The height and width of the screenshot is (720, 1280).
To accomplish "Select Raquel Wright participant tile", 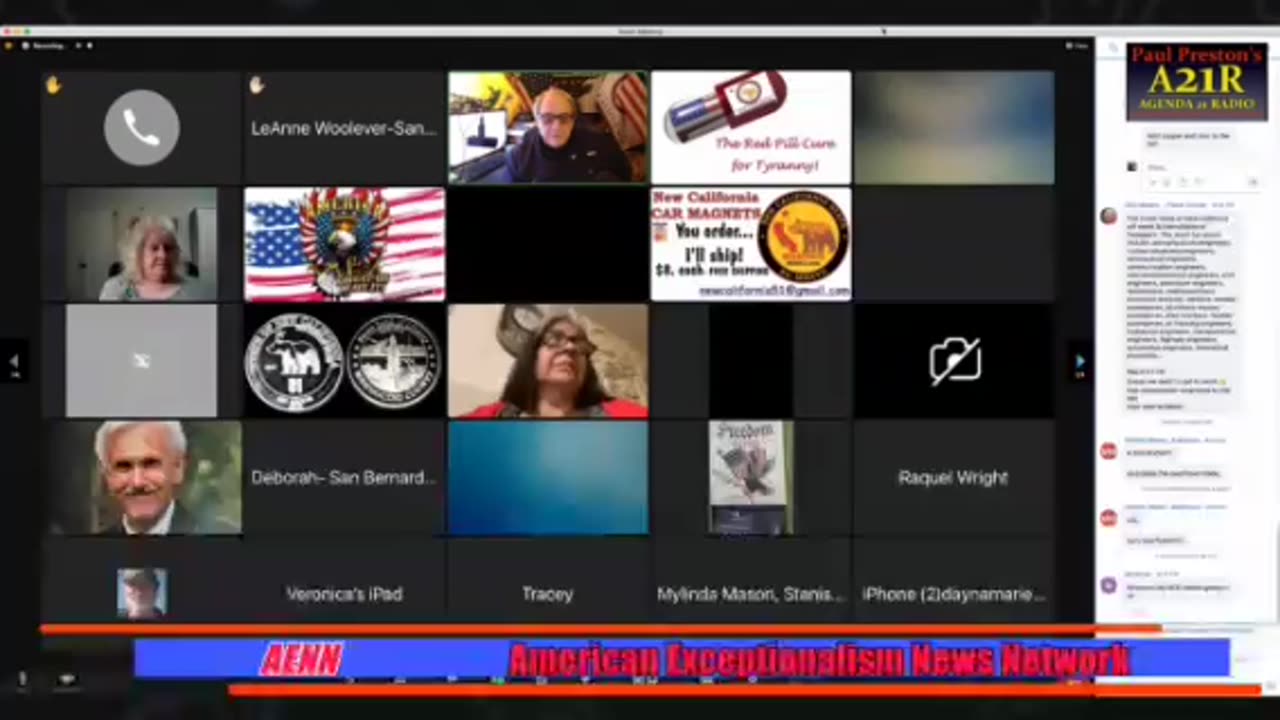I will tap(954, 477).
